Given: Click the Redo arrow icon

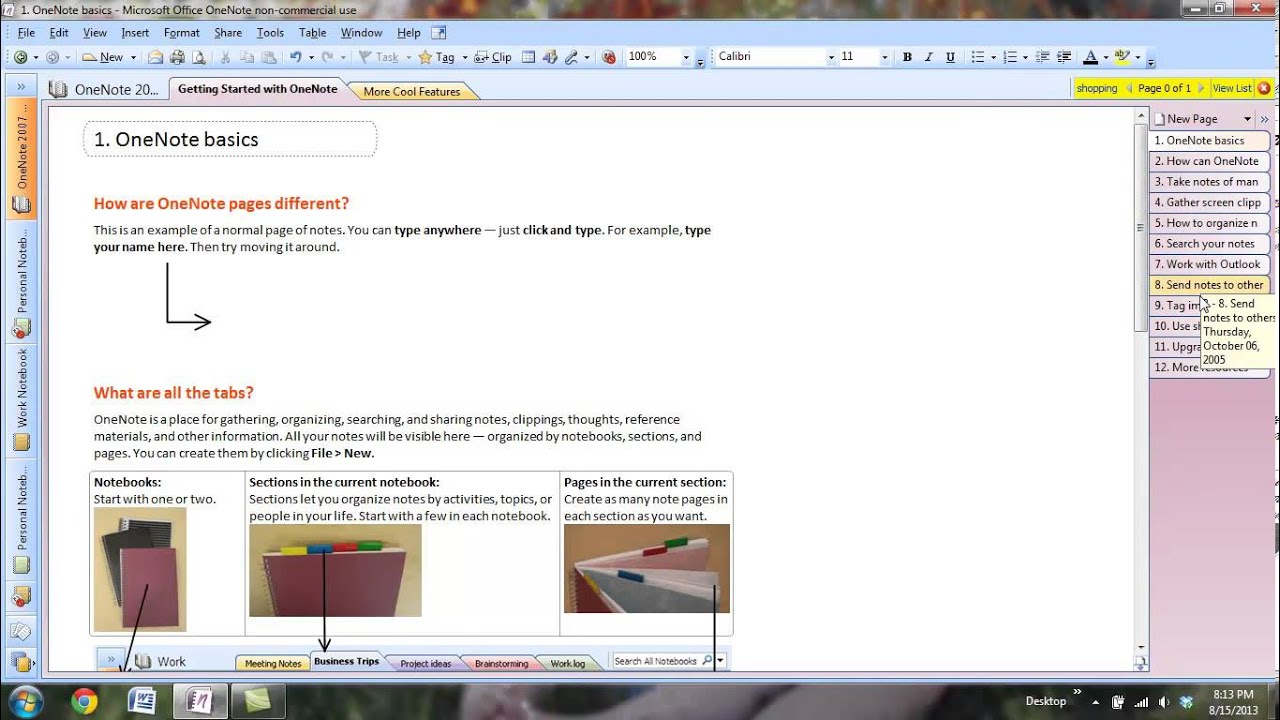Looking at the screenshot, I should coord(328,57).
